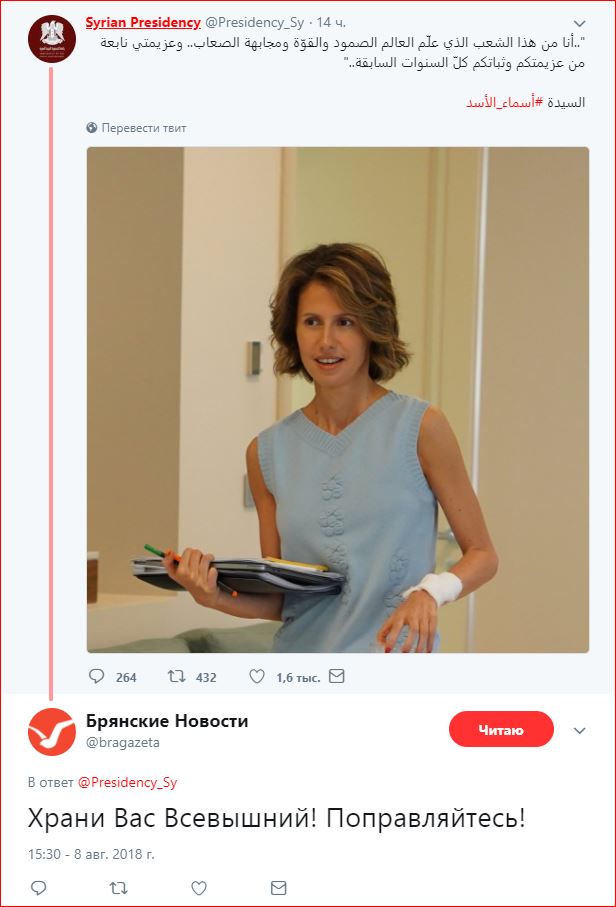This screenshot has width=616, height=907.
Task: Like the Syrian Presidency tweet heart icon
Action: pyautogui.click(x=257, y=676)
